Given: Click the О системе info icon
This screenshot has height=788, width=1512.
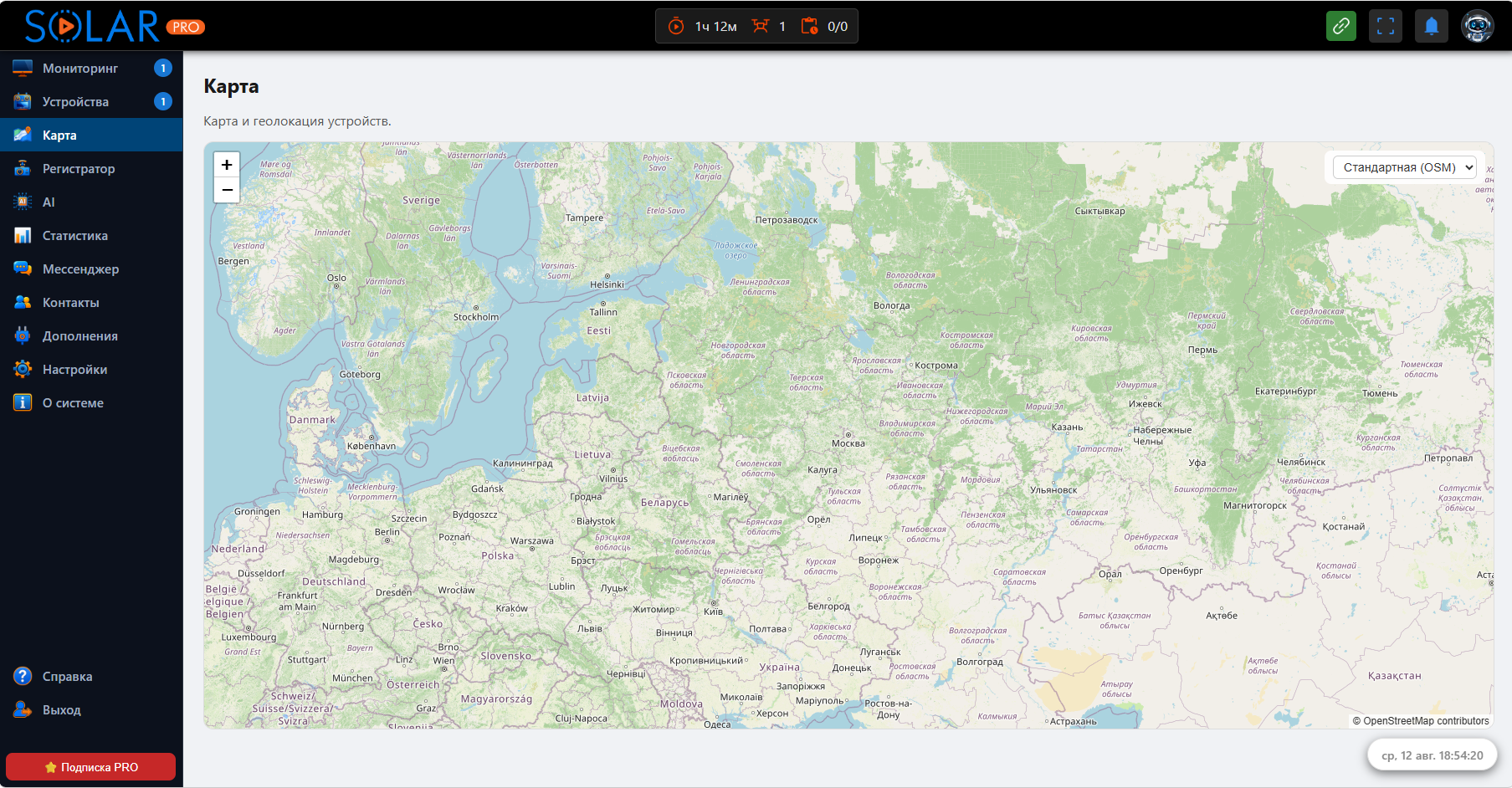Looking at the screenshot, I should tap(23, 402).
